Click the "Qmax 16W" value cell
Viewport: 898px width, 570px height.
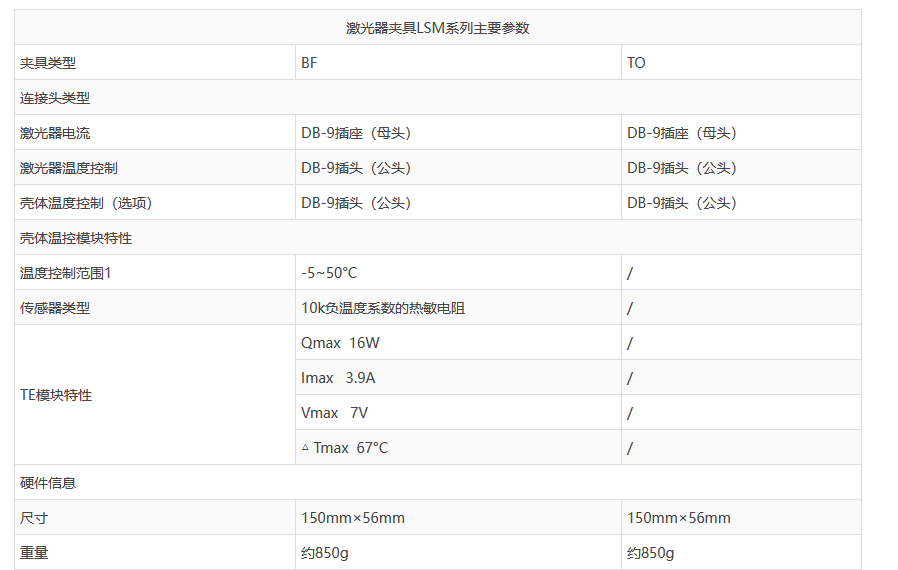(x=340, y=343)
